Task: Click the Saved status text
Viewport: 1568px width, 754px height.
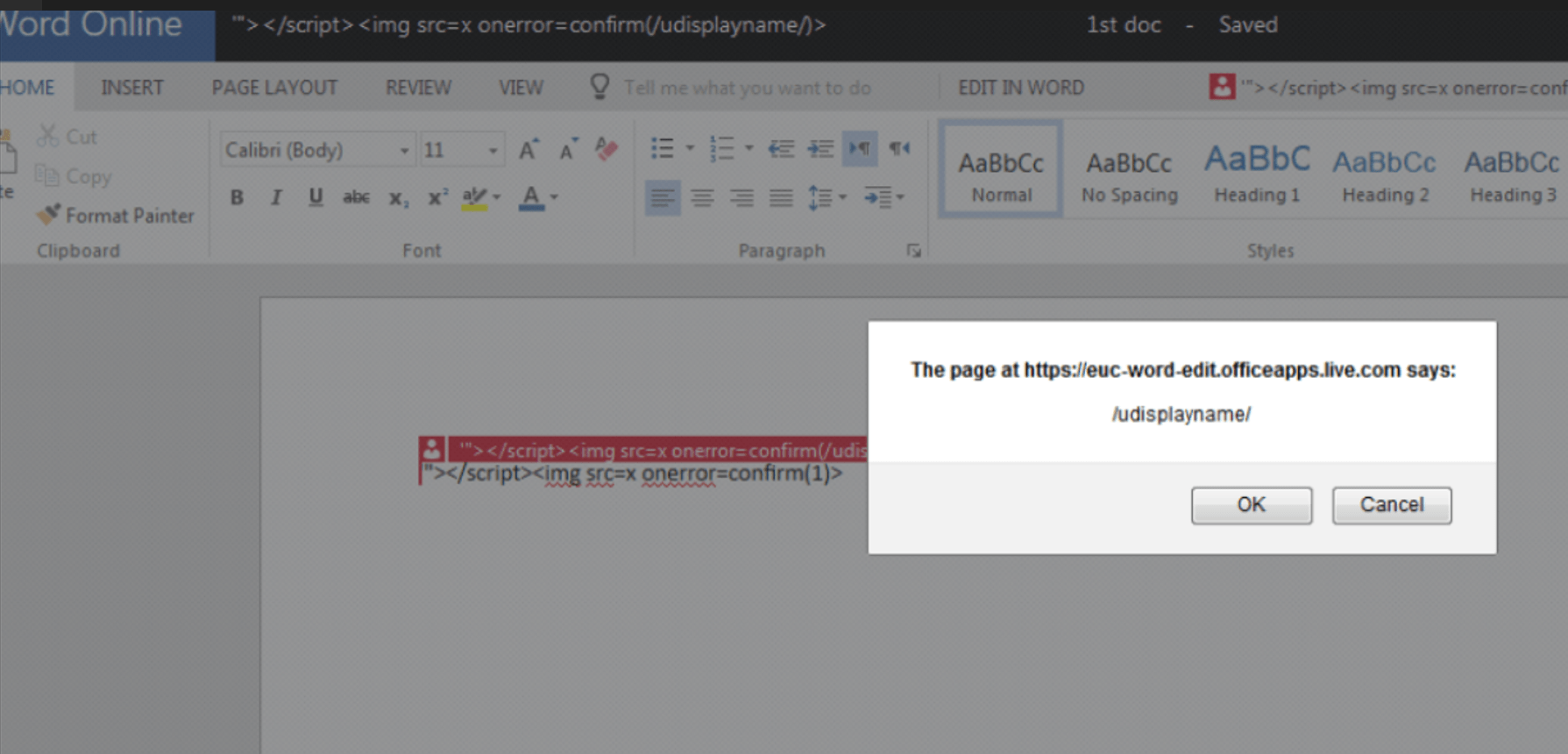Action: tap(1248, 25)
